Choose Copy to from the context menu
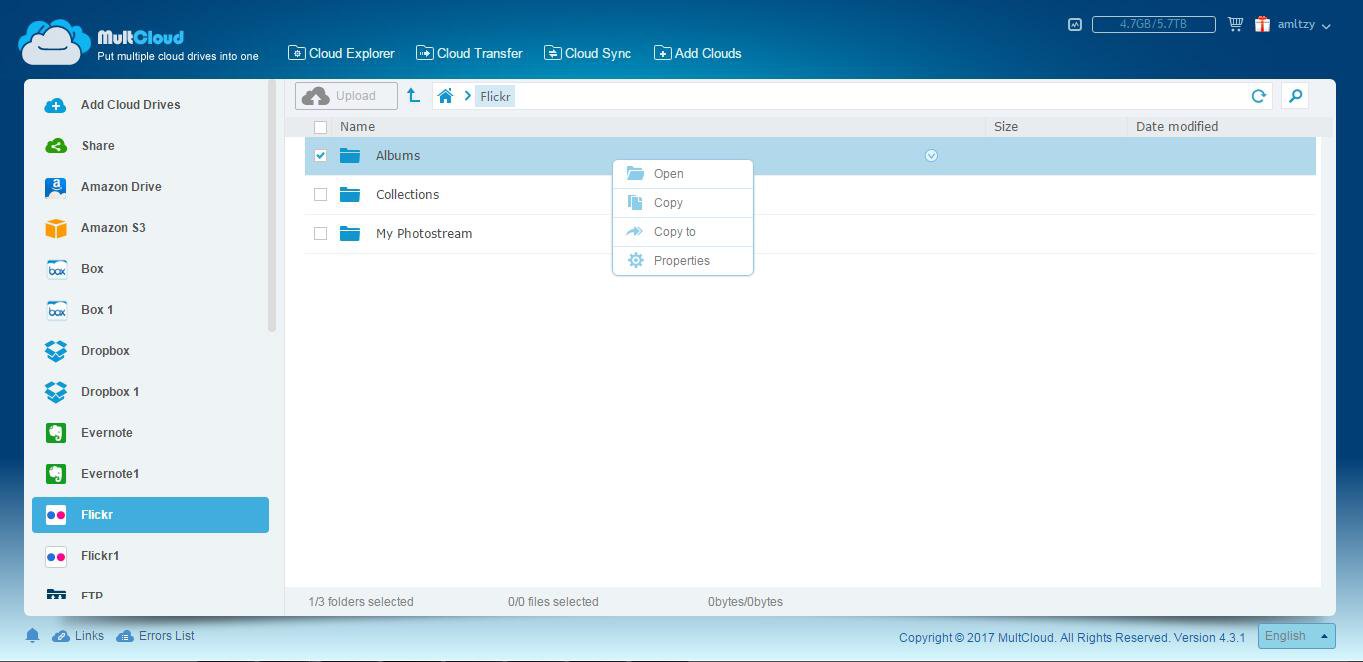Screen dimensions: 1363x662 coord(683,232)
